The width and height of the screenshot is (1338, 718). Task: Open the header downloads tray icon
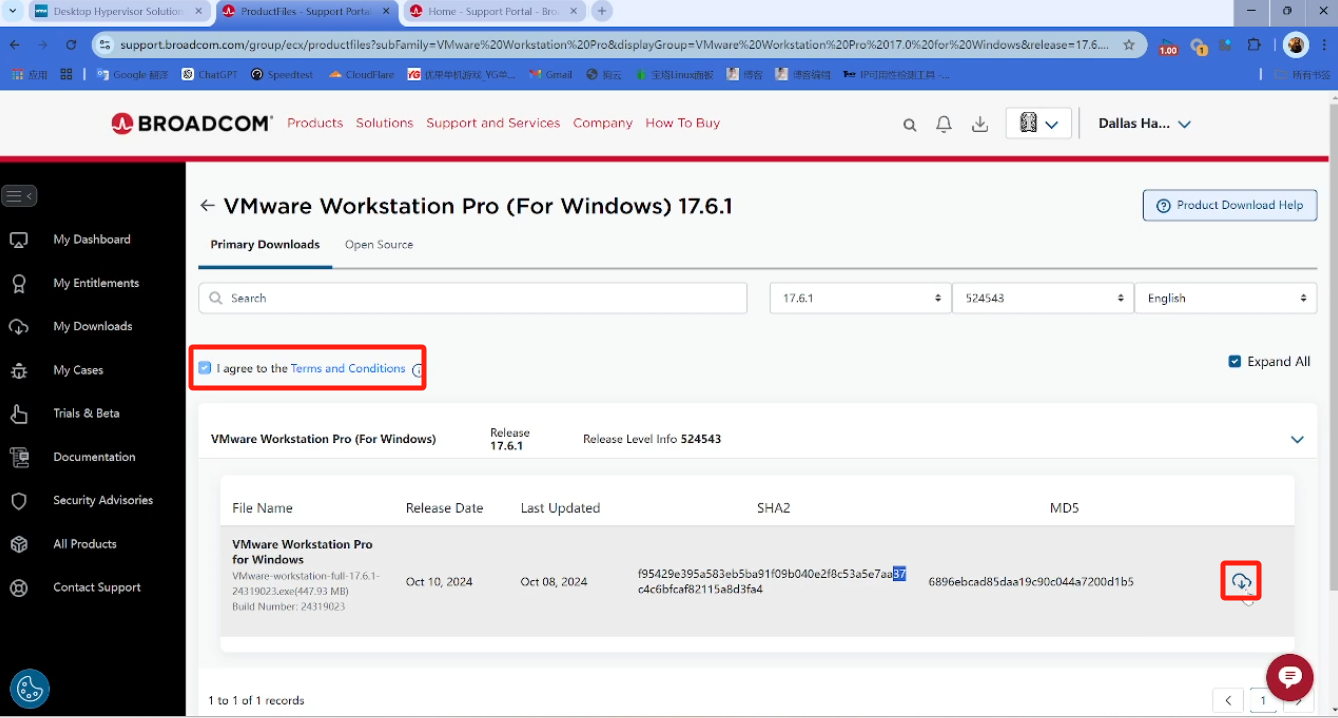[x=980, y=124]
